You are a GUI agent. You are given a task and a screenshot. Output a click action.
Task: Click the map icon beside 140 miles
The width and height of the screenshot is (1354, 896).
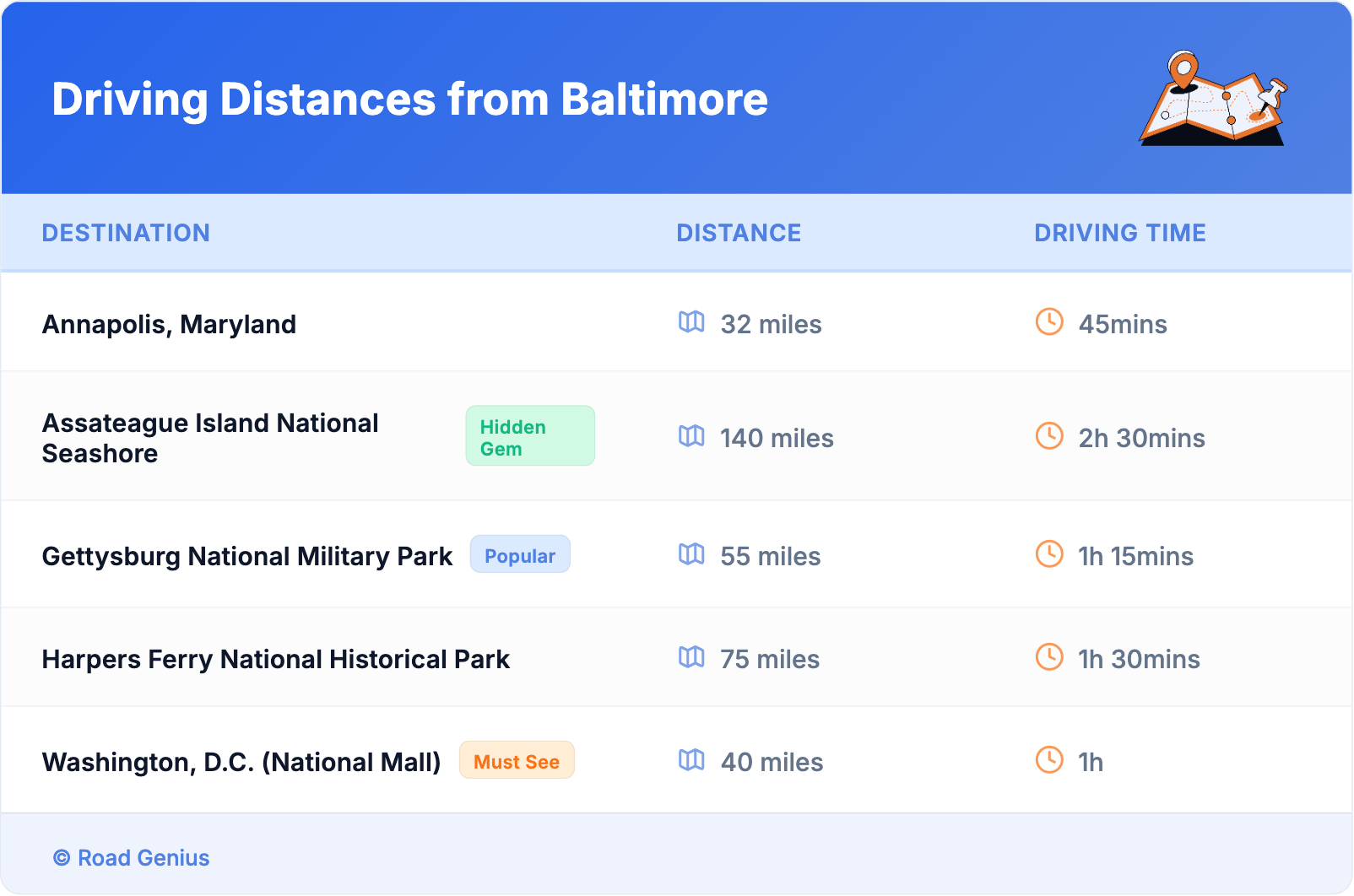click(x=691, y=436)
